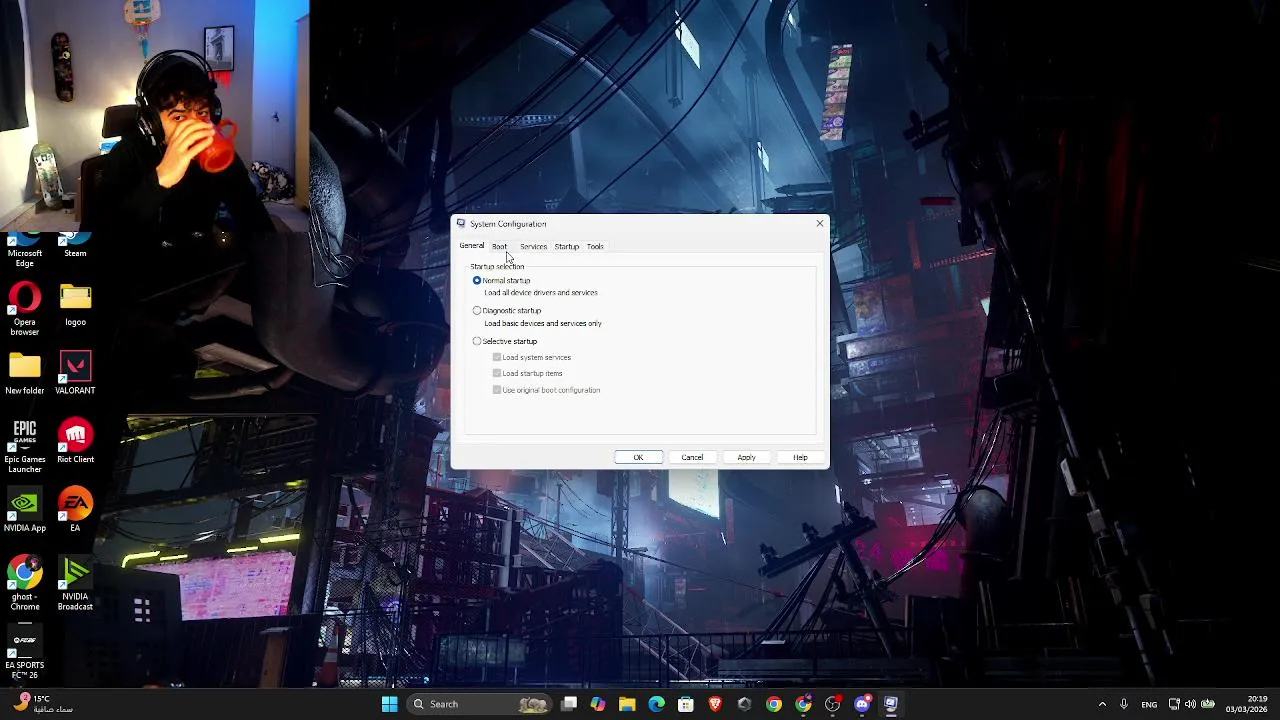Open Google Chrome in the taskbar
Screen dimensions: 1280x720
pos(774,704)
